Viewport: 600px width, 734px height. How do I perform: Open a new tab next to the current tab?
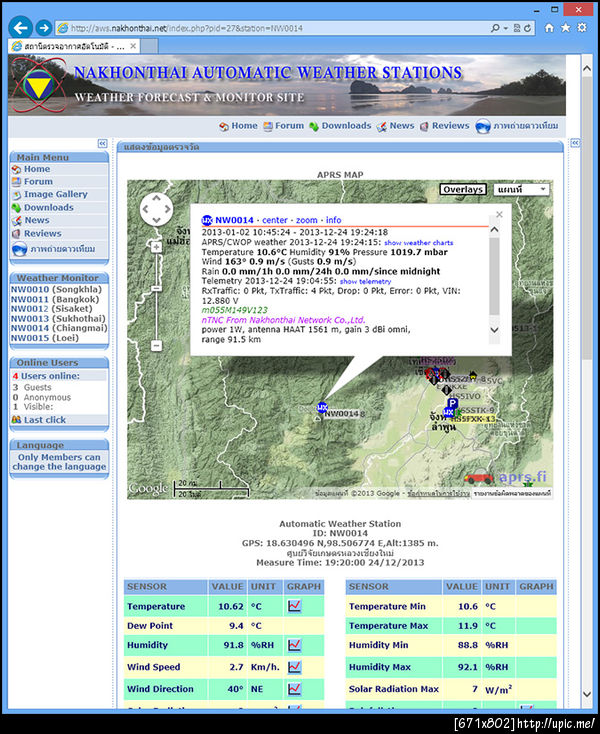pyautogui.click(x=149, y=46)
